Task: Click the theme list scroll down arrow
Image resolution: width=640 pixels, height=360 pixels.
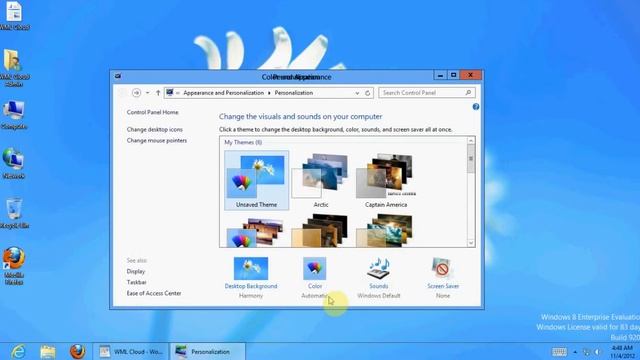Action: 471,243
